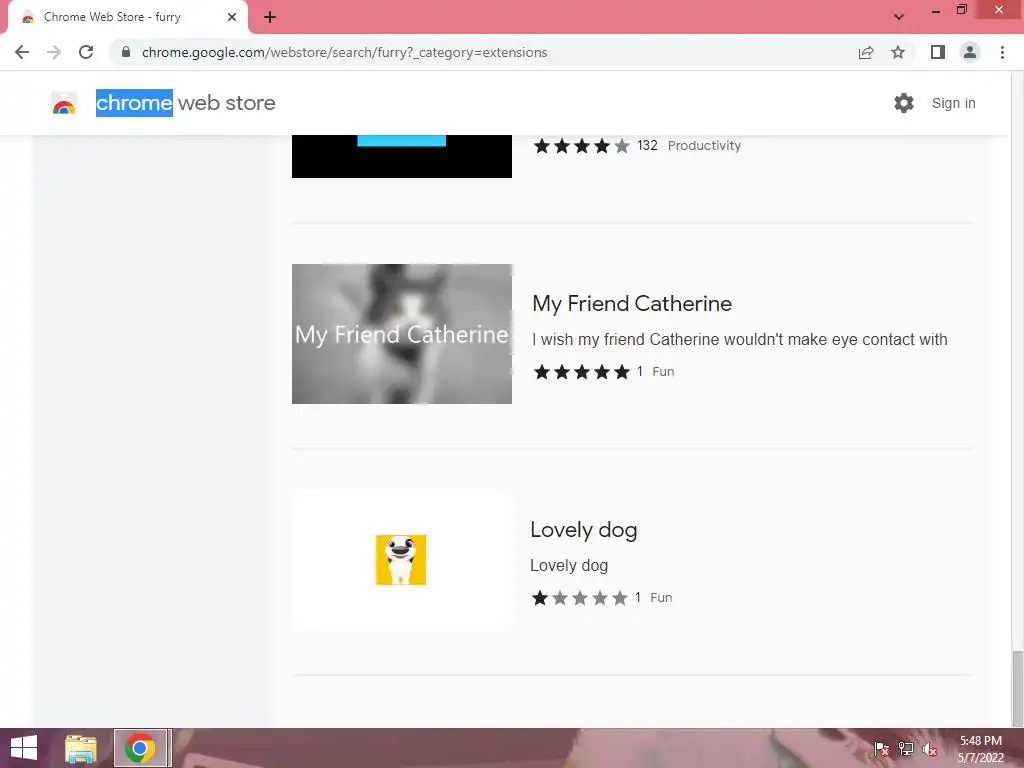Open the side panel icon
Screen dimensions: 1024x768
[x=938, y=52]
